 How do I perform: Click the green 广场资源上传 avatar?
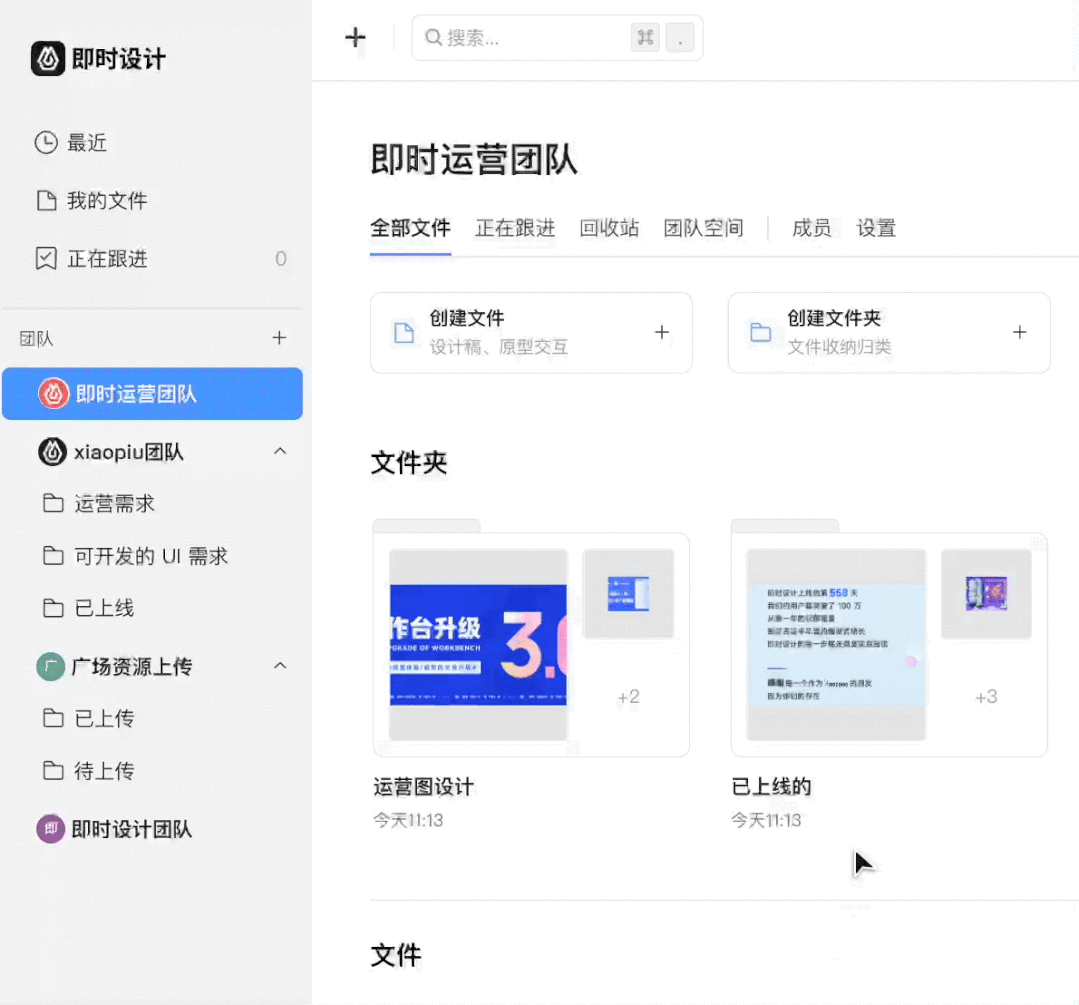click(50, 666)
